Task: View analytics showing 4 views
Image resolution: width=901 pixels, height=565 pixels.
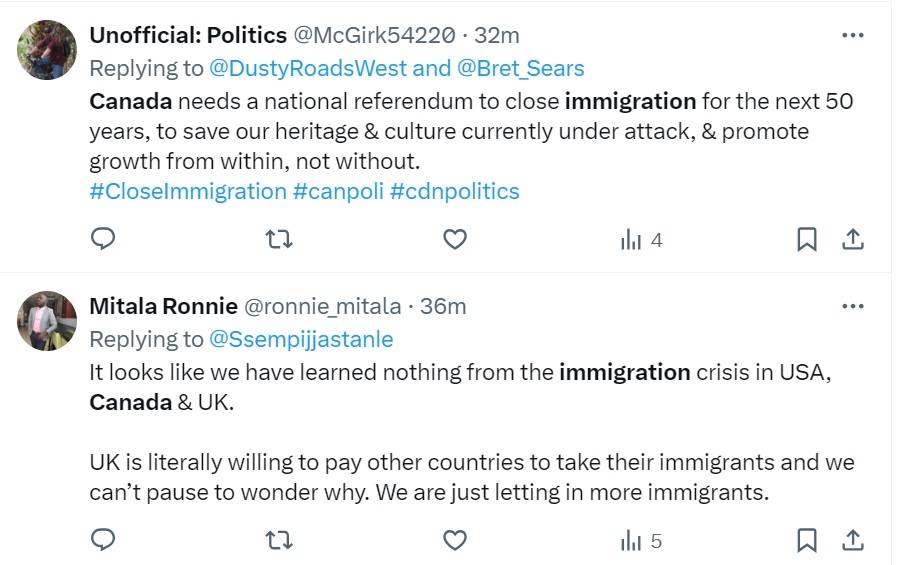Action: (641, 240)
